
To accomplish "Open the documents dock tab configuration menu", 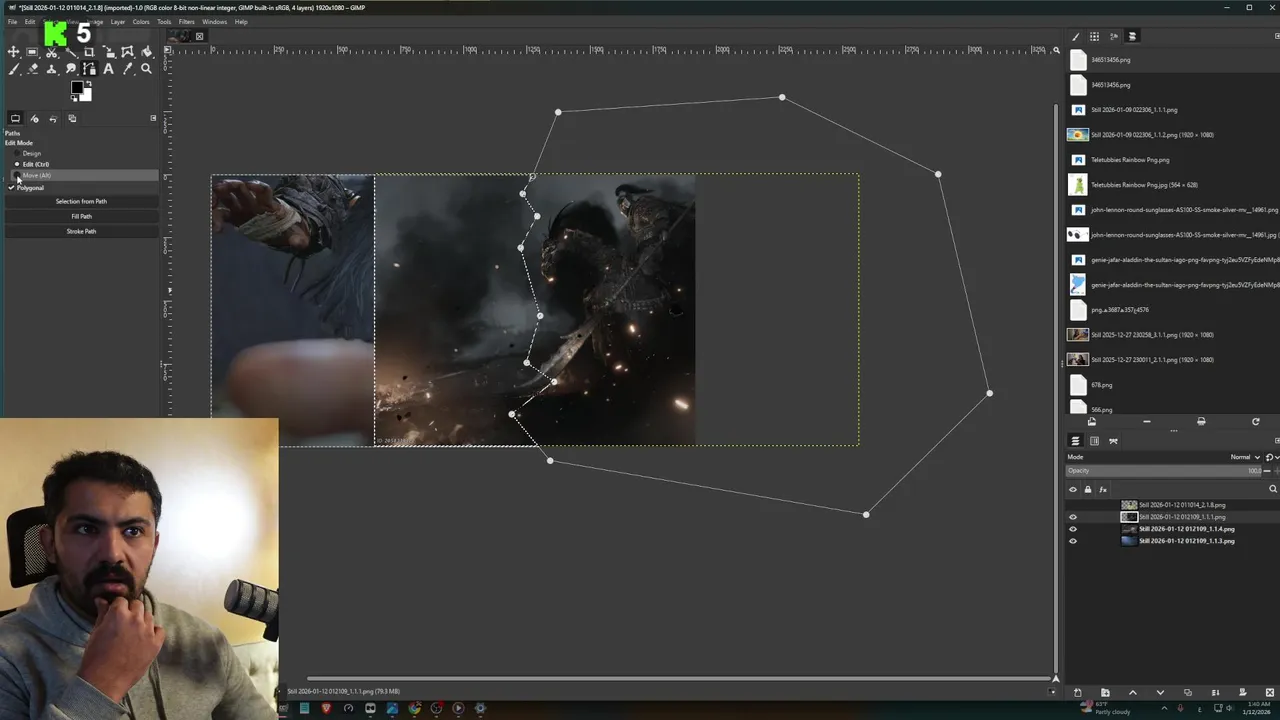I will [x=1276, y=37].
